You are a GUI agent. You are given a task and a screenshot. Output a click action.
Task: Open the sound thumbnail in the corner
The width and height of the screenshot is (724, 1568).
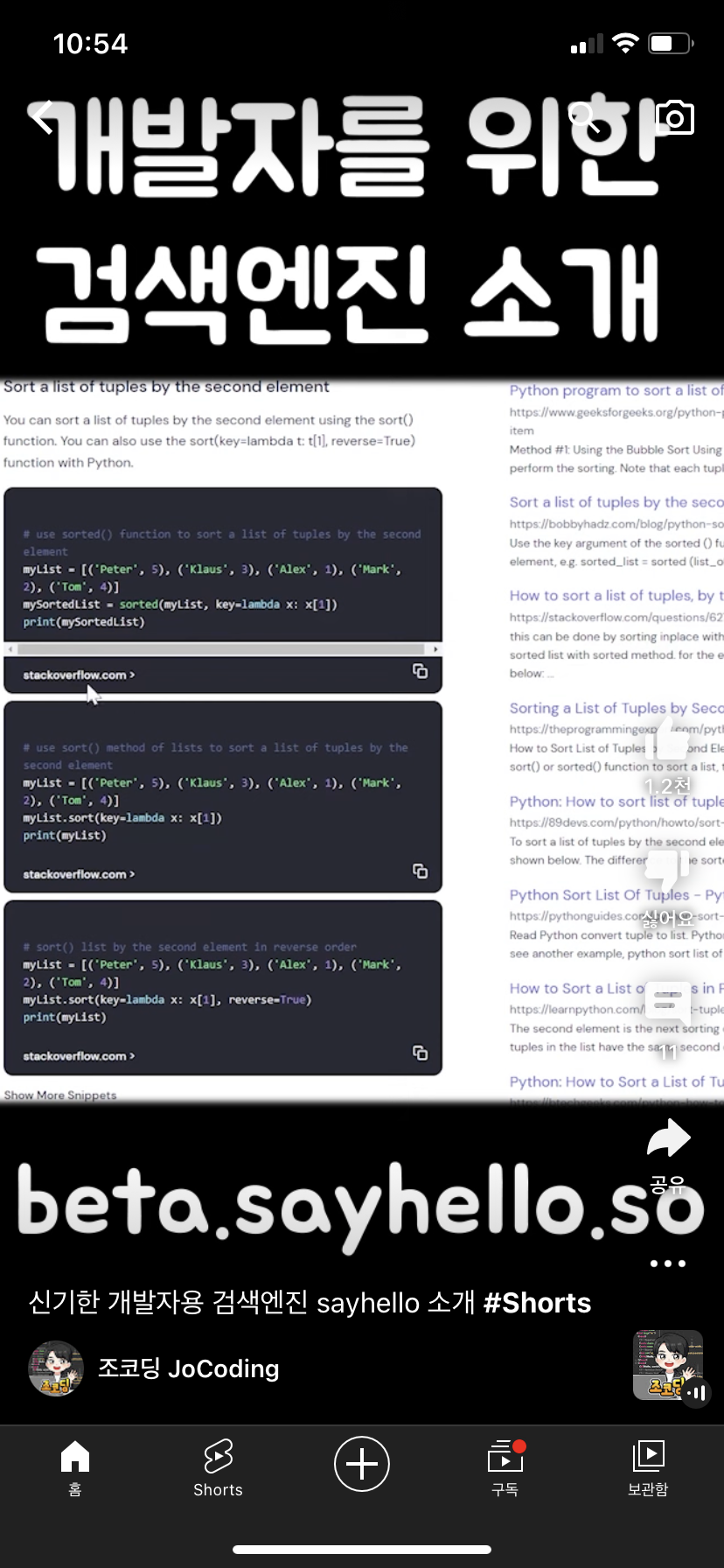pos(668,1365)
